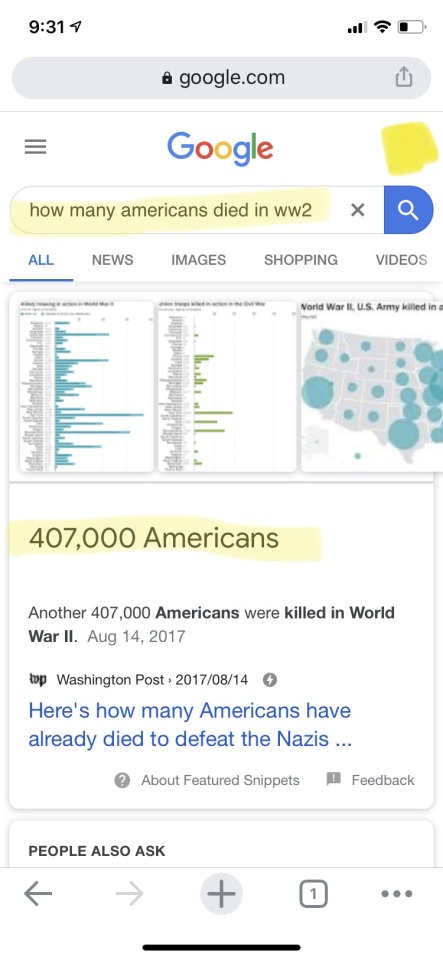The height and width of the screenshot is (960, 443).
Task: Tap the google.com address bar
Action: coord(222,78)
